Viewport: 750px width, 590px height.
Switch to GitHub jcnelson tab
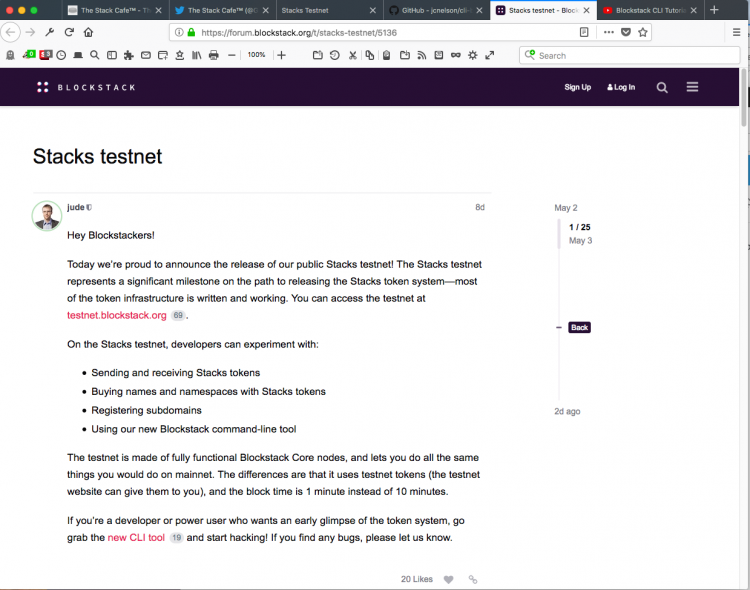437,10
